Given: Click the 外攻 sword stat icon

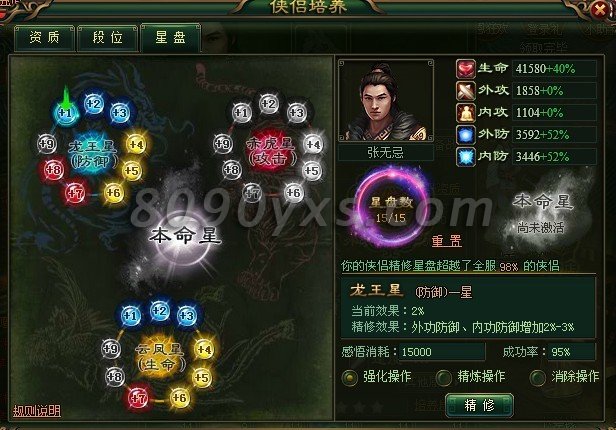Looking at the screenshot, I should click(x=466, y=91).
